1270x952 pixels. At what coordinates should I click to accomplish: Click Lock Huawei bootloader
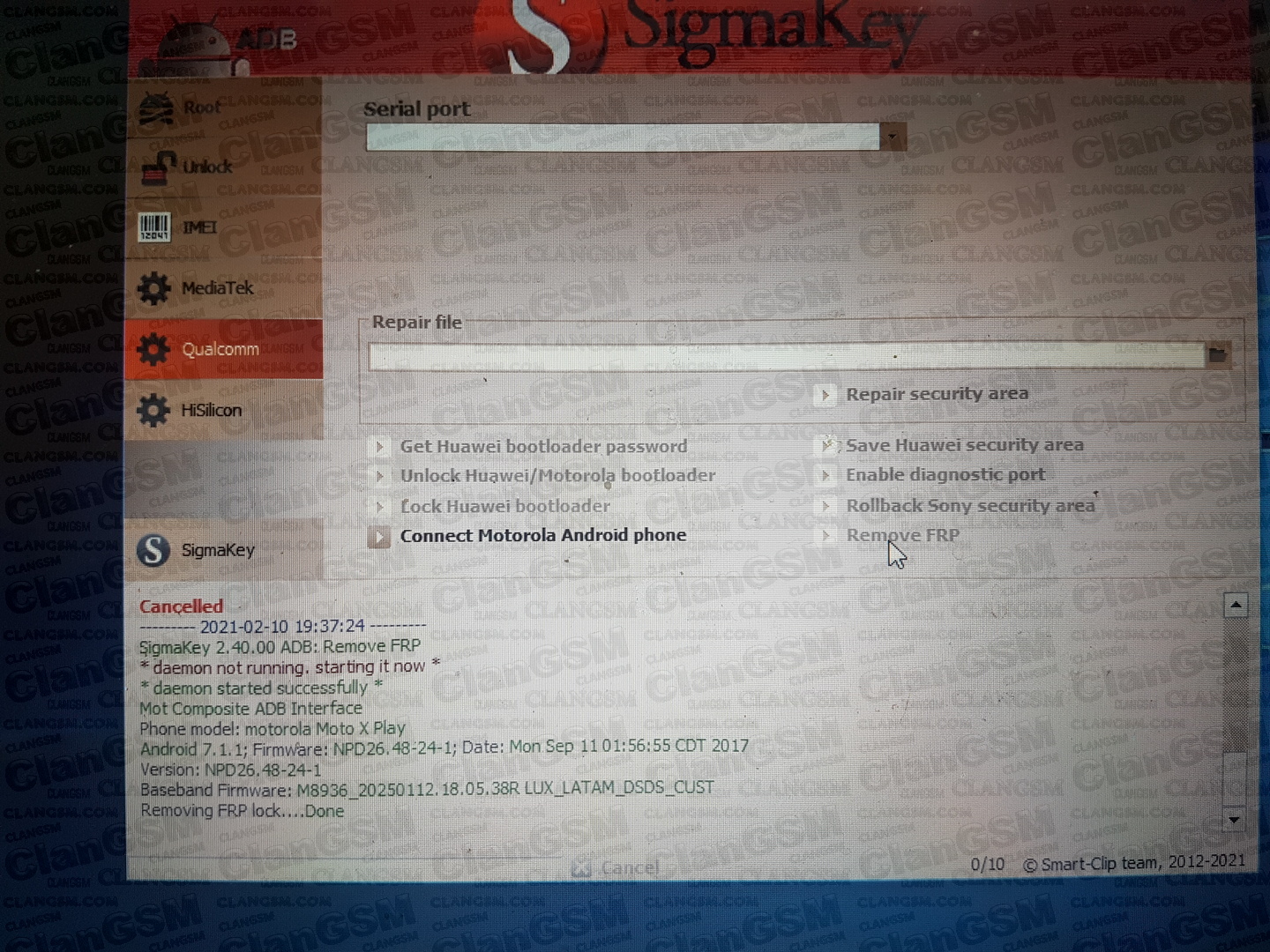[x=504, y=506]
